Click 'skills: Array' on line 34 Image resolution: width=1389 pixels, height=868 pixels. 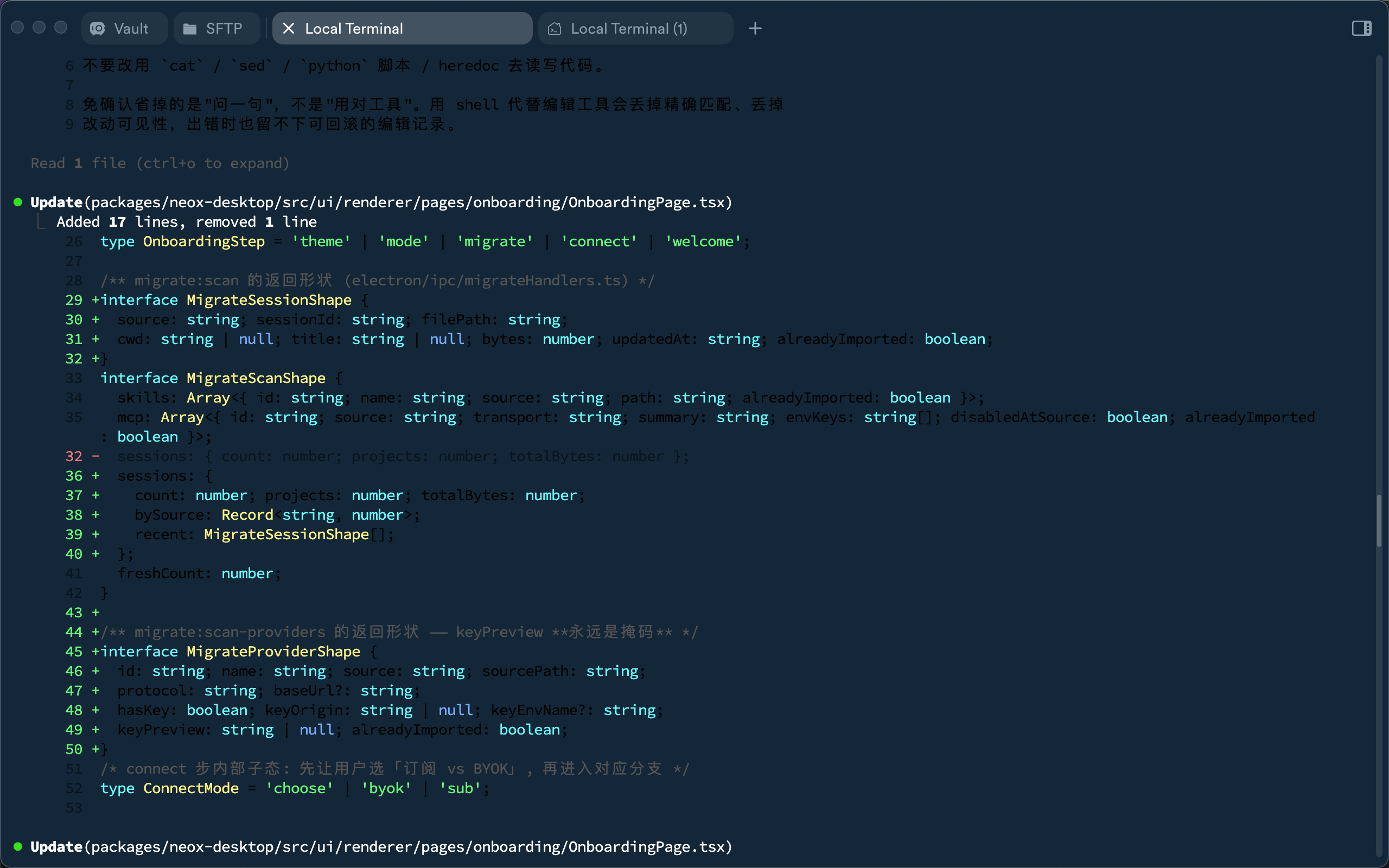[173, 397]
